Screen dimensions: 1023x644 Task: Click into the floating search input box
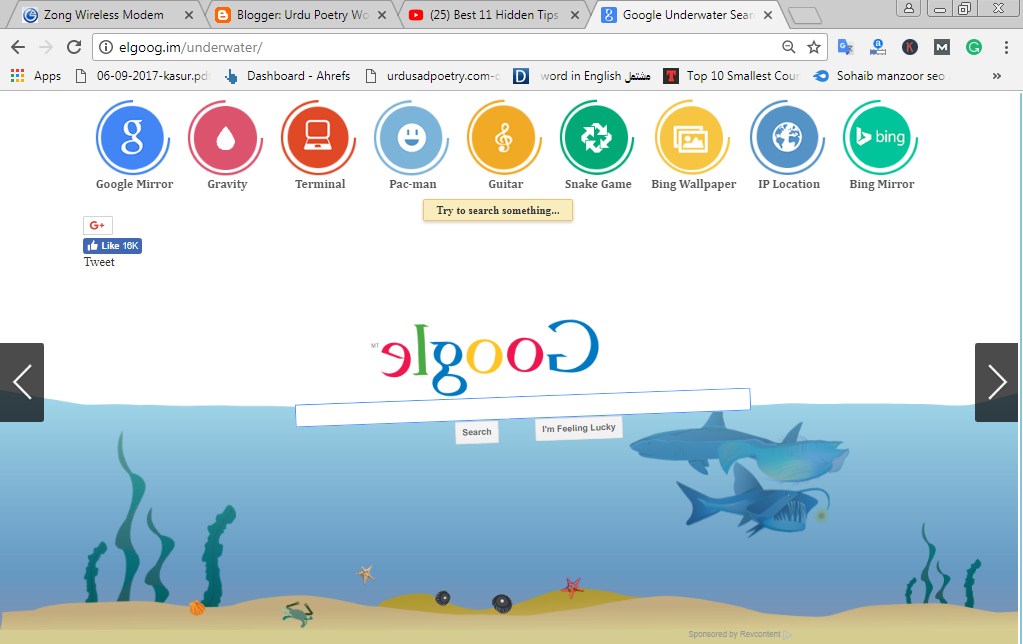click(523, 408)
